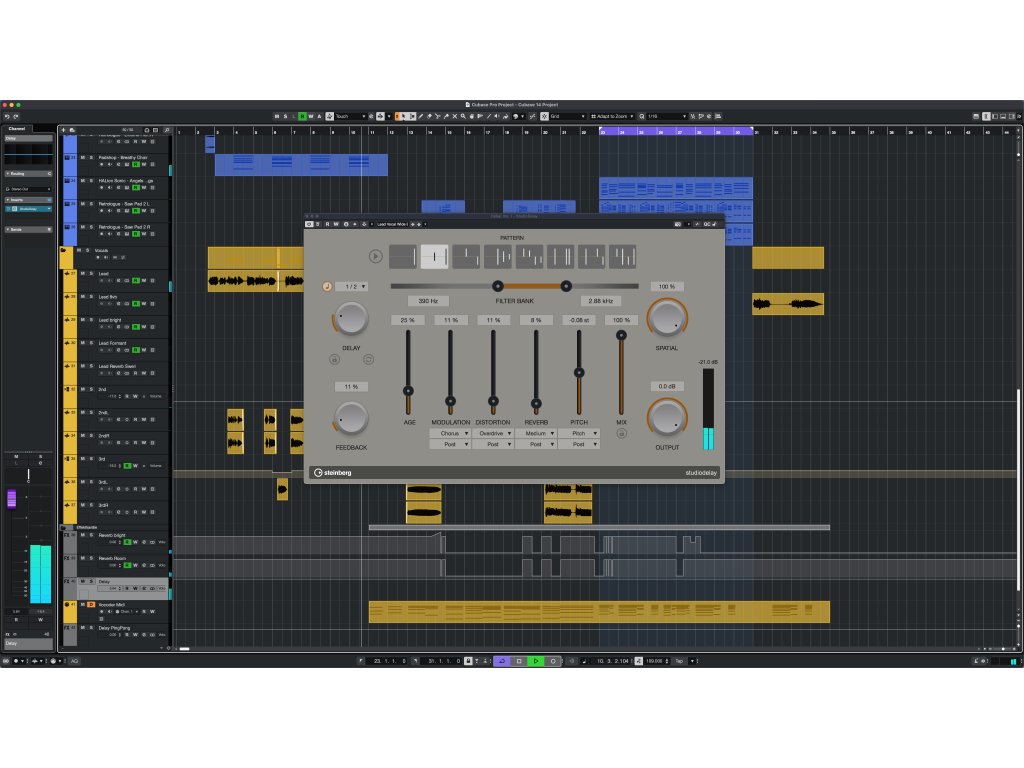This screenshot has height=768, width=1024.
Task: Select the Object Selection arrow tool
Action: [404, 116]
